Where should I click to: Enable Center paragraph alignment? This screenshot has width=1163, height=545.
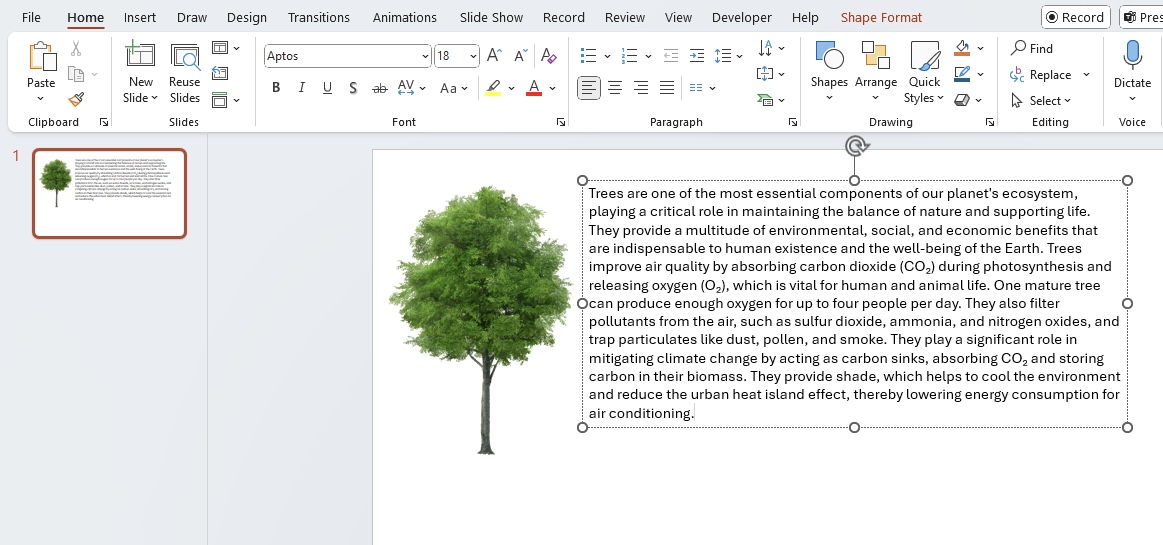[615, 88]
